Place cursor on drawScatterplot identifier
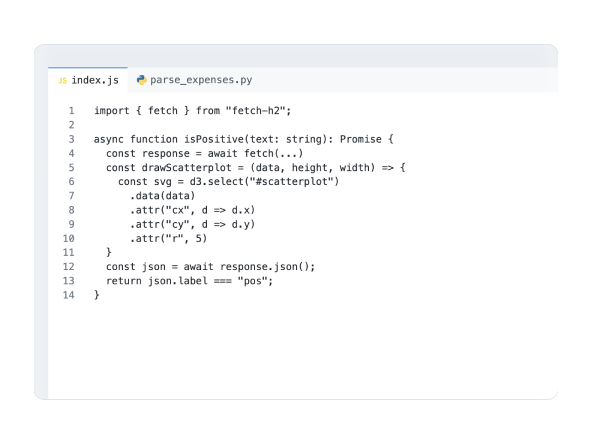Screen dimensions: 592x444 (187, 167)
